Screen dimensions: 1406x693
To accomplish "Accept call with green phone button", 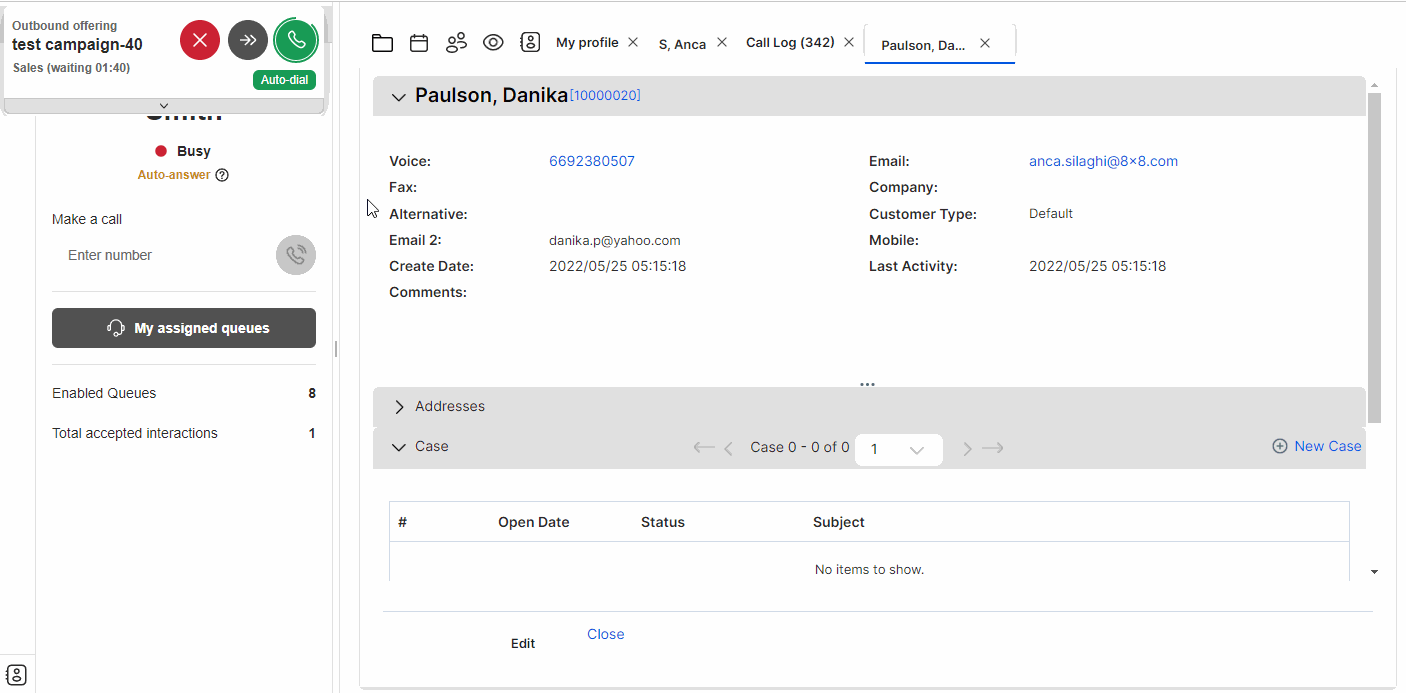I will click(296, 40).
